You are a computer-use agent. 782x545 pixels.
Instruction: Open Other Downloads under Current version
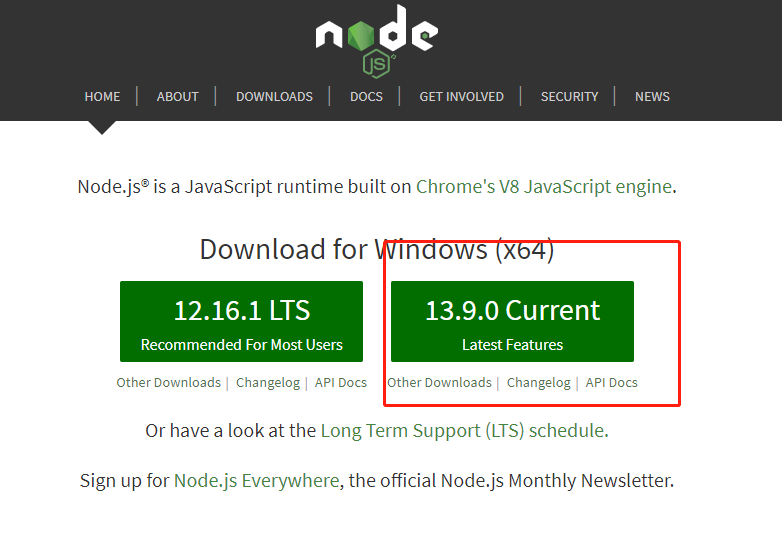(x=439, y=383)
